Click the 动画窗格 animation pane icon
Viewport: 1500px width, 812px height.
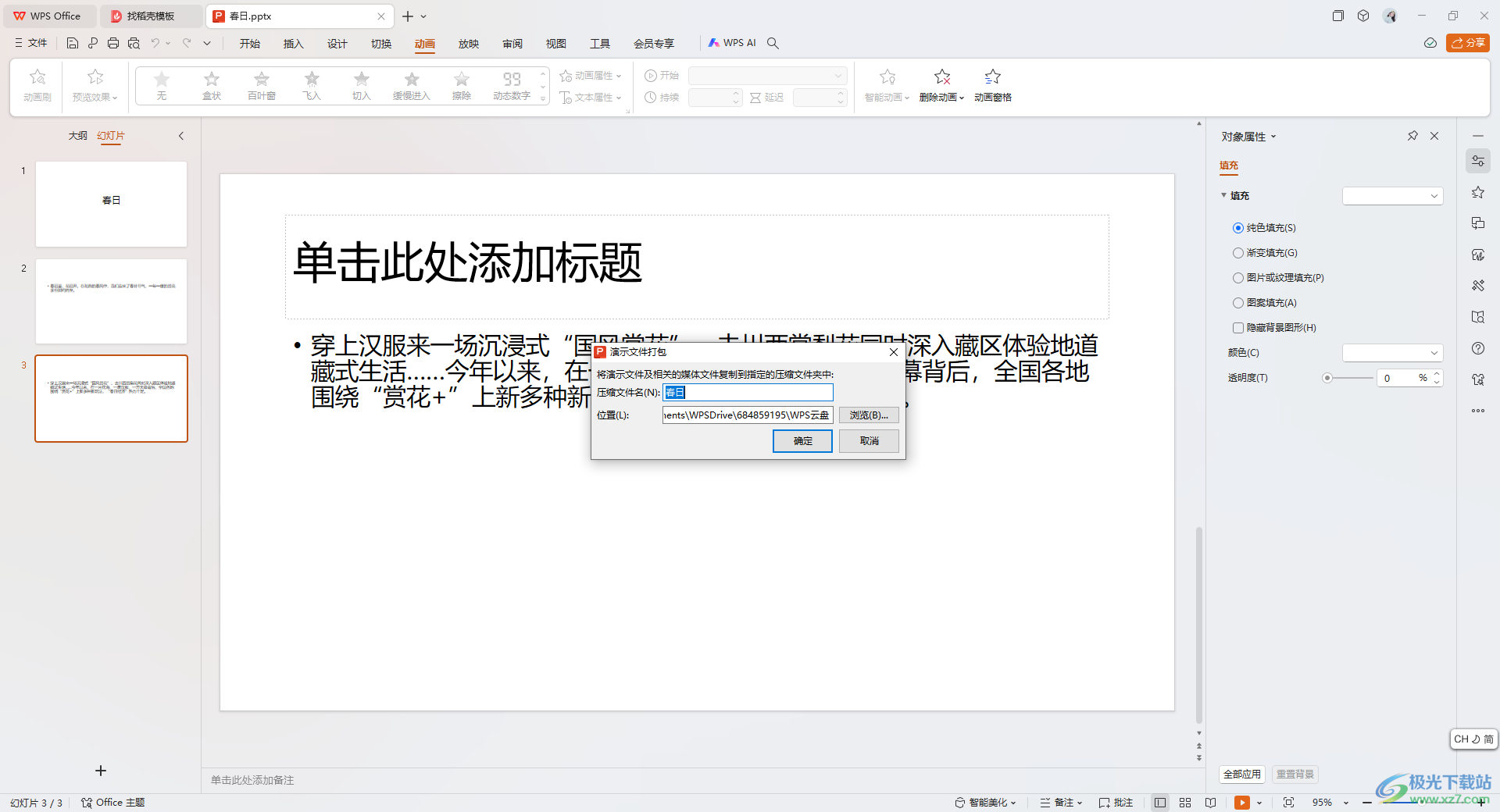[992, 77]
